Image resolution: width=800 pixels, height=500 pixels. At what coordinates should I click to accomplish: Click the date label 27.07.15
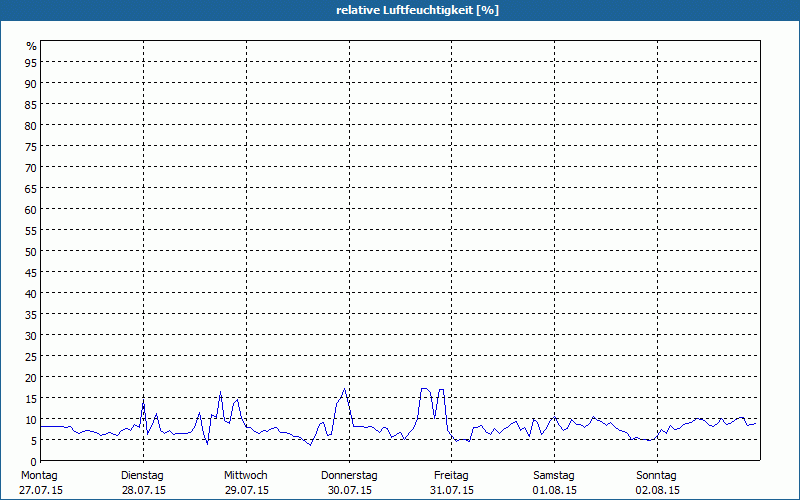point(40,490)
